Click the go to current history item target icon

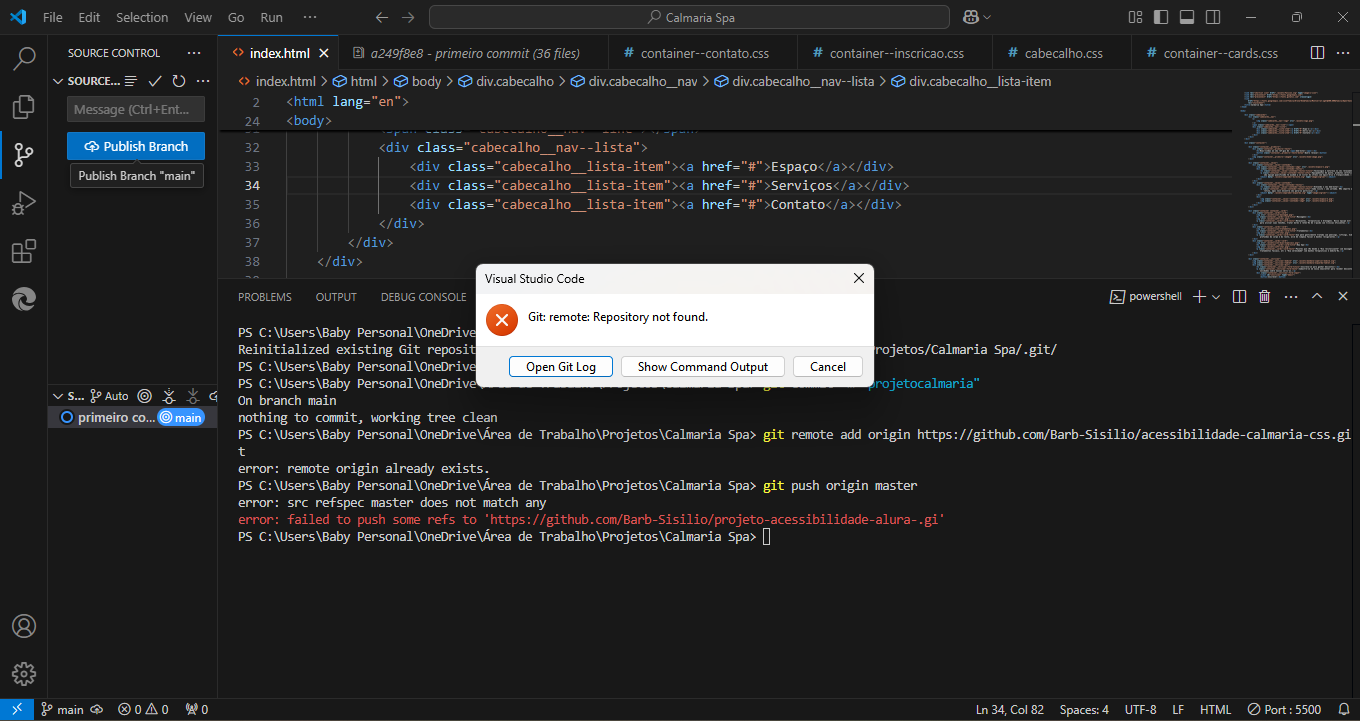[x=145, y=396]
